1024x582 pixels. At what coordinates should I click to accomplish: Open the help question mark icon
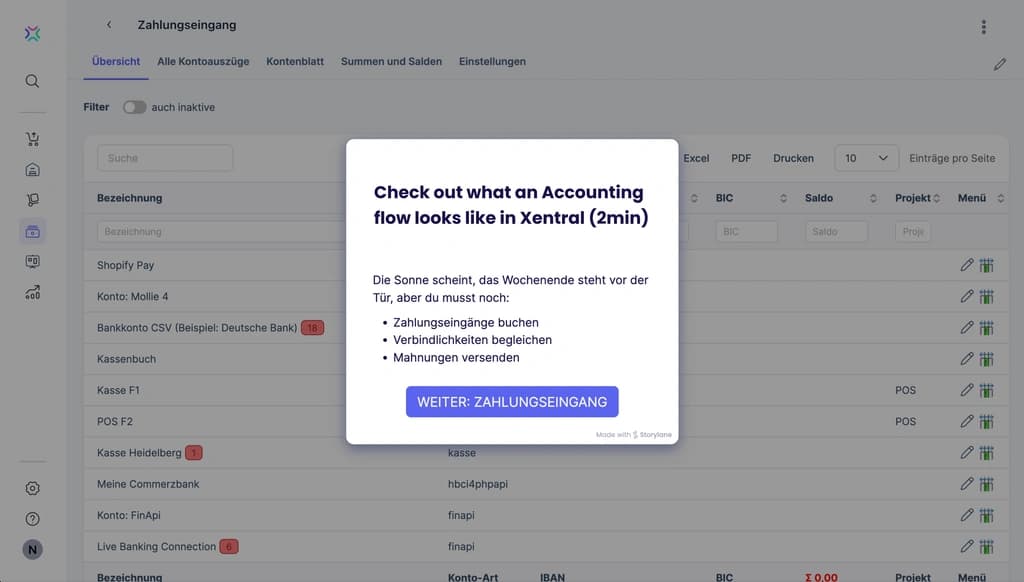pos(32,519)
